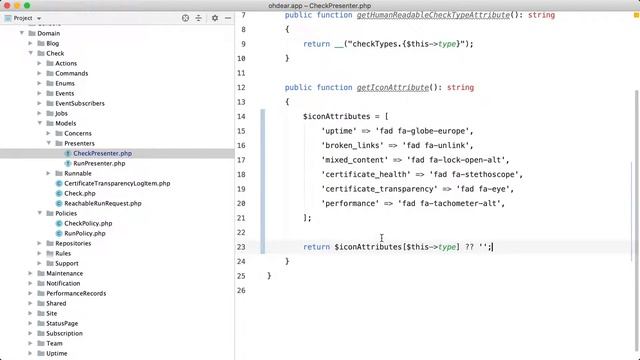Image resolution: width=640 pixels, height=360 pixels.
Task: Click CertificateTransparencyLogItem.php class icon
Action: (59, 183)
